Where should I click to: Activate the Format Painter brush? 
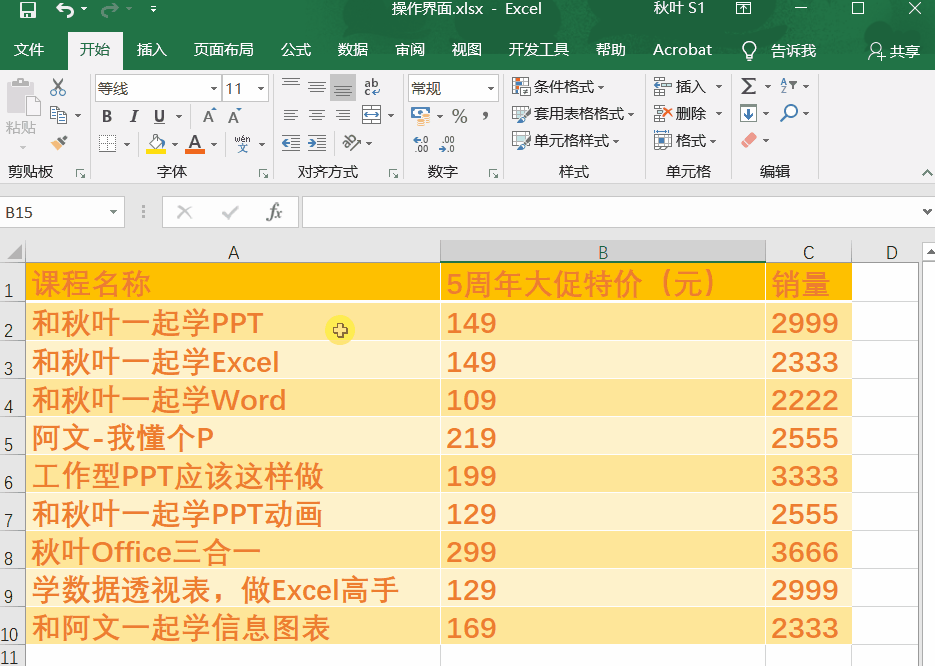coord(58,143)
